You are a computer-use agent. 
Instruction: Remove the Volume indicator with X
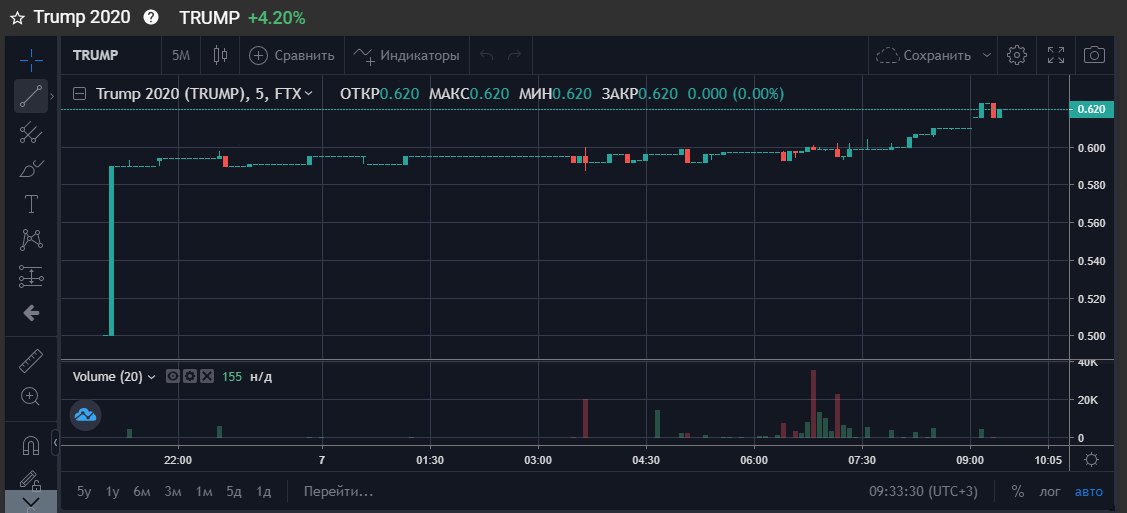207,376
